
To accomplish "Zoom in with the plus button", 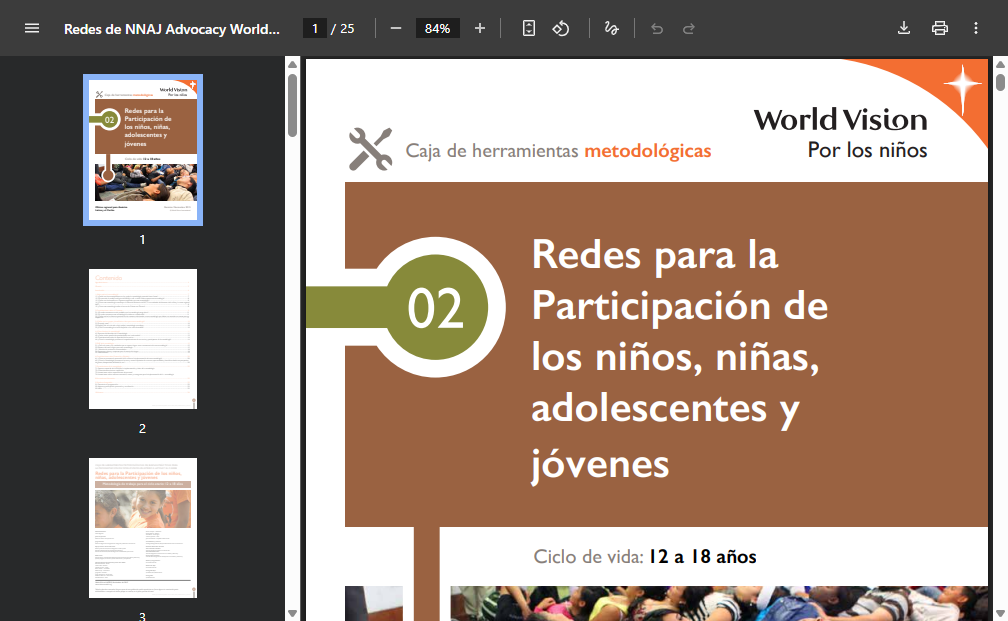I will [480, 28].
